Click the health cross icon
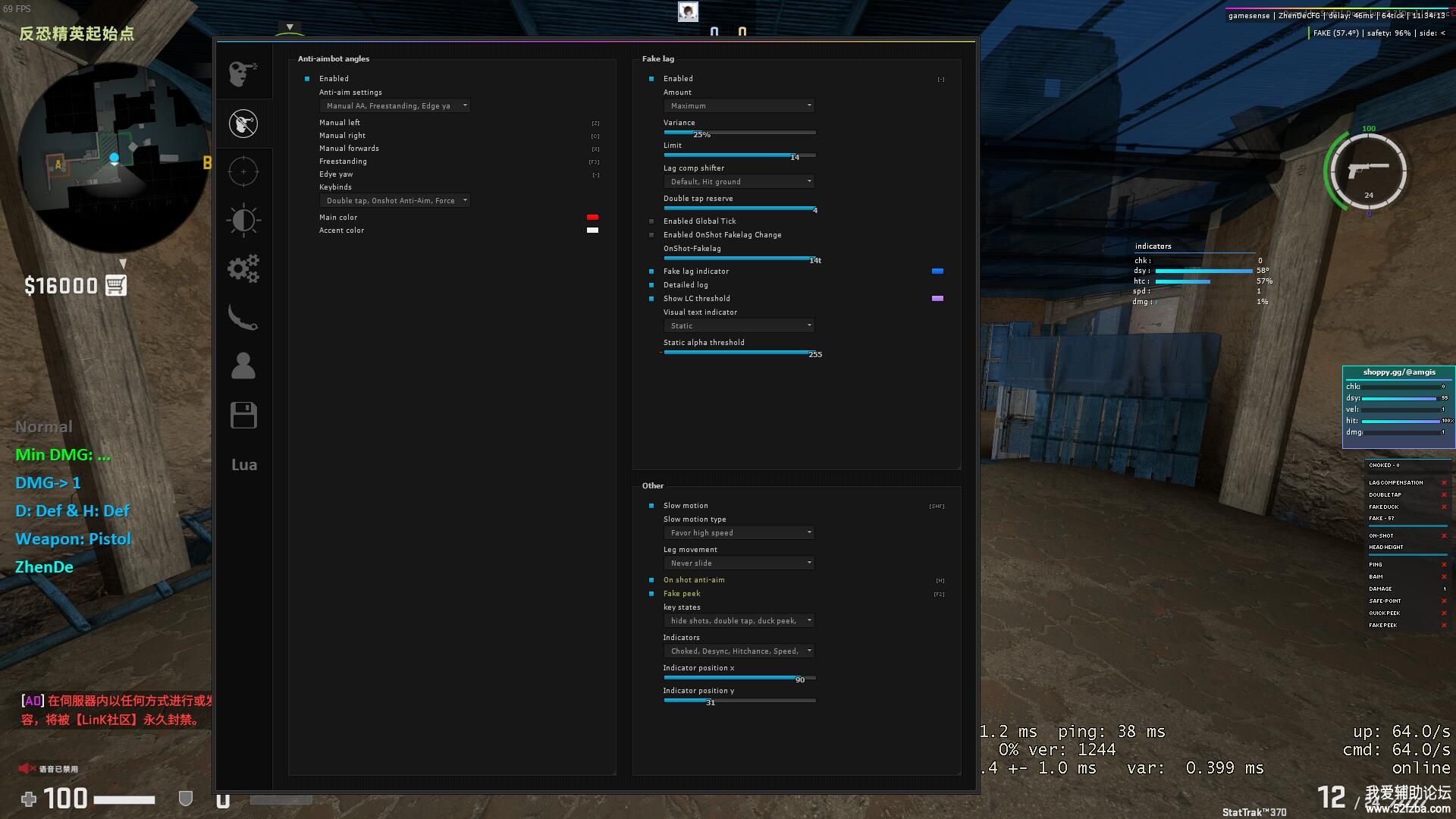Screen dimensions: 1456x819 (x=29, y=799)
